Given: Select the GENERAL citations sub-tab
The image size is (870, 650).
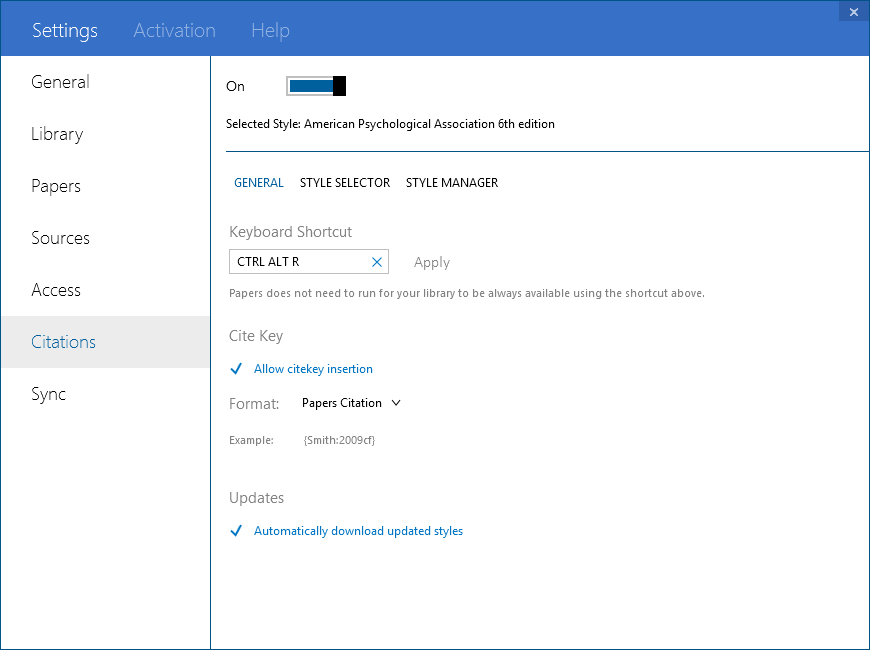Looking at the screenshot, I should click(259, 183).
